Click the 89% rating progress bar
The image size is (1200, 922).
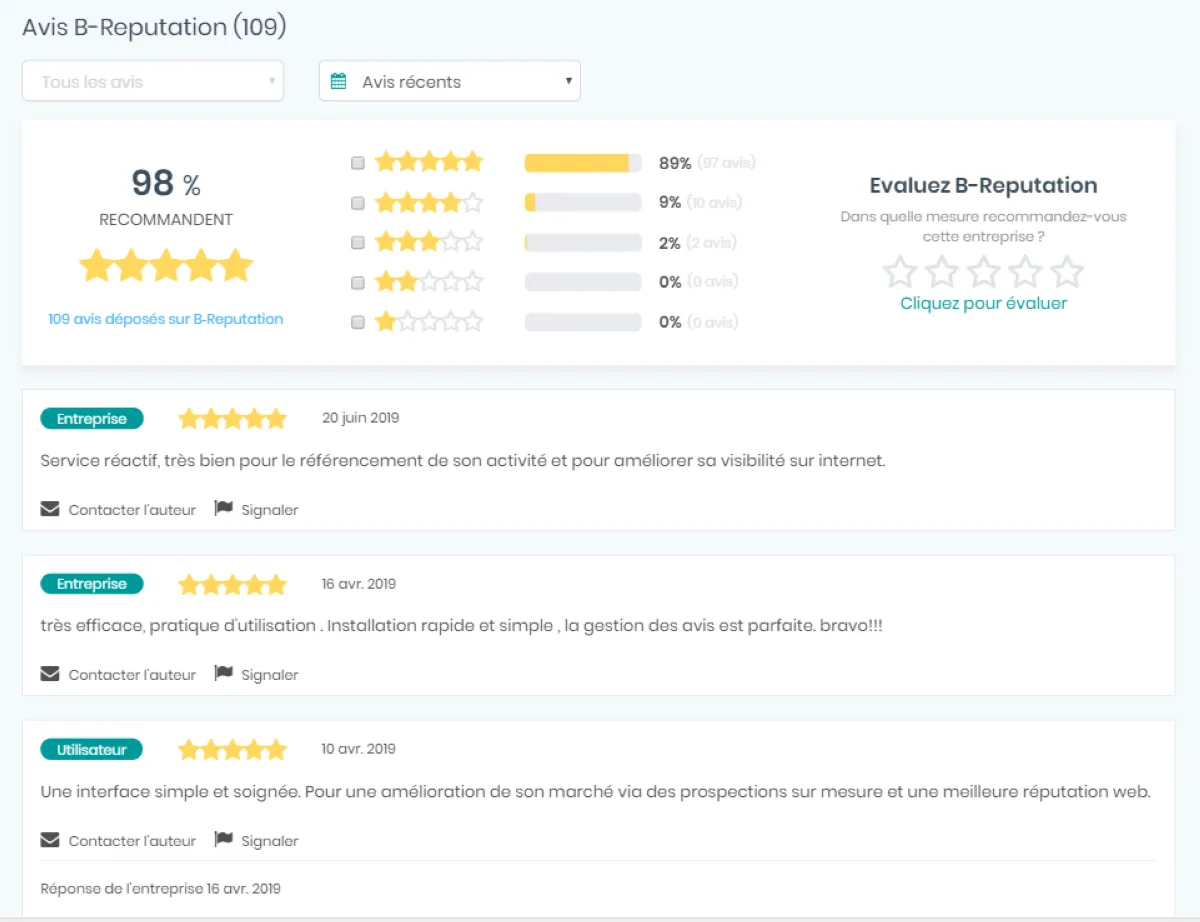(583, 163)
